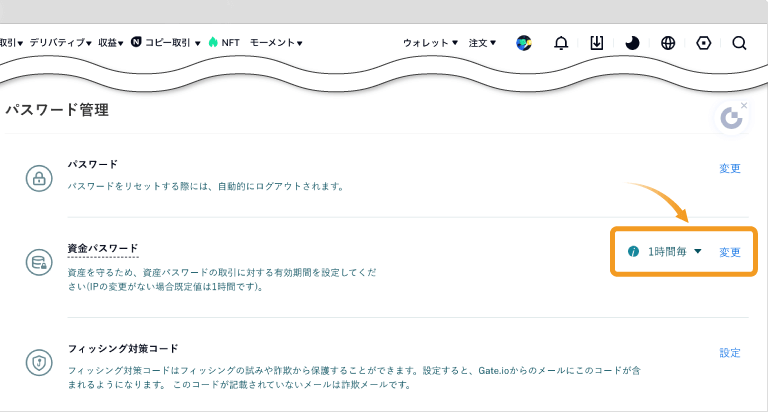Expand the モーメント menu
This screenshot has width=768, height=412.
pyautogui.click(x=276, y=43)
